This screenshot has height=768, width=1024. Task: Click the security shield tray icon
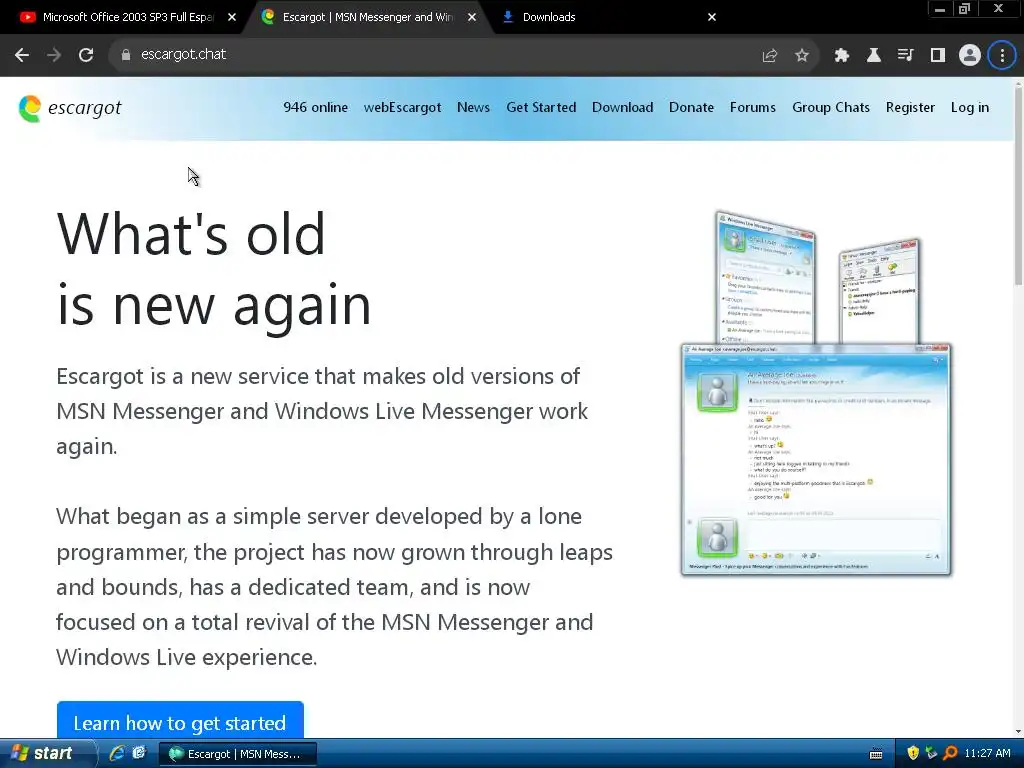point(913,754)
